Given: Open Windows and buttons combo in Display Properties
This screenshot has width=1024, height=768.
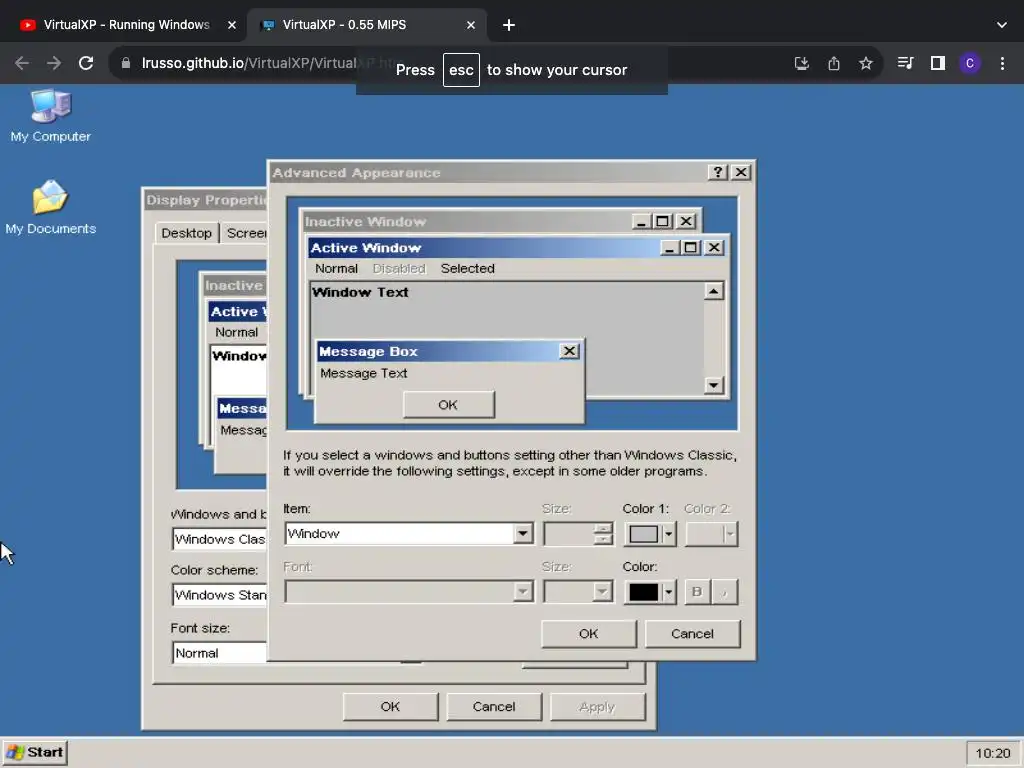Looking at the screenshot, I should 219,539.
